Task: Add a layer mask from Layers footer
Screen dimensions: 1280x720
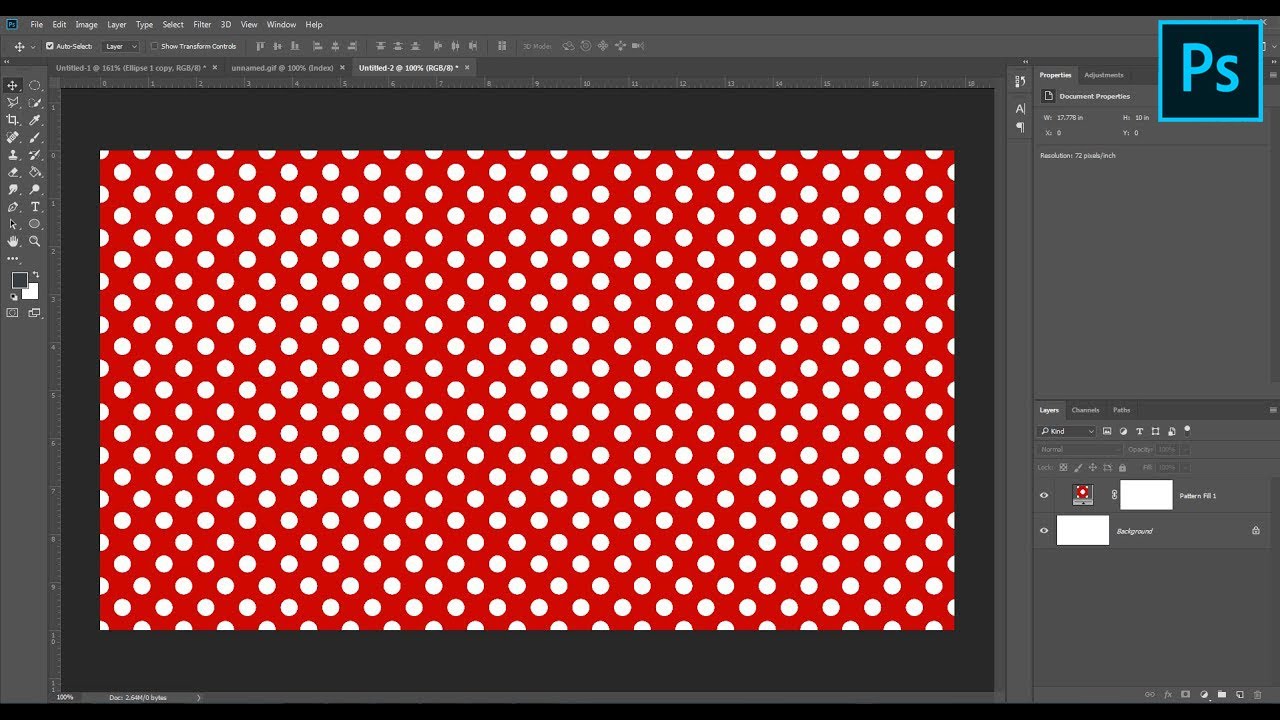Action: [1185, 694]
